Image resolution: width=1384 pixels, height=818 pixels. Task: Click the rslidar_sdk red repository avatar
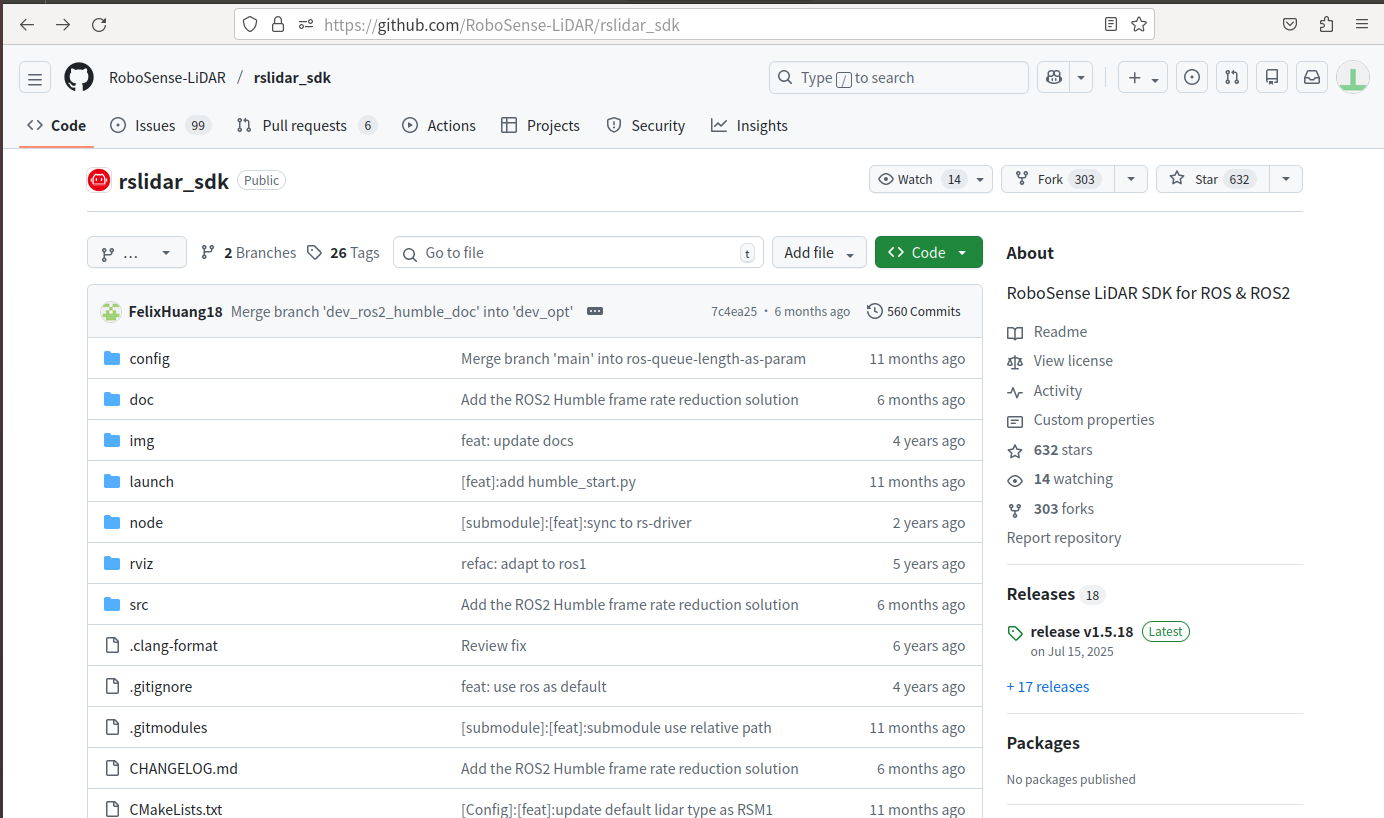pyautogui.click(x=99, y=180)
